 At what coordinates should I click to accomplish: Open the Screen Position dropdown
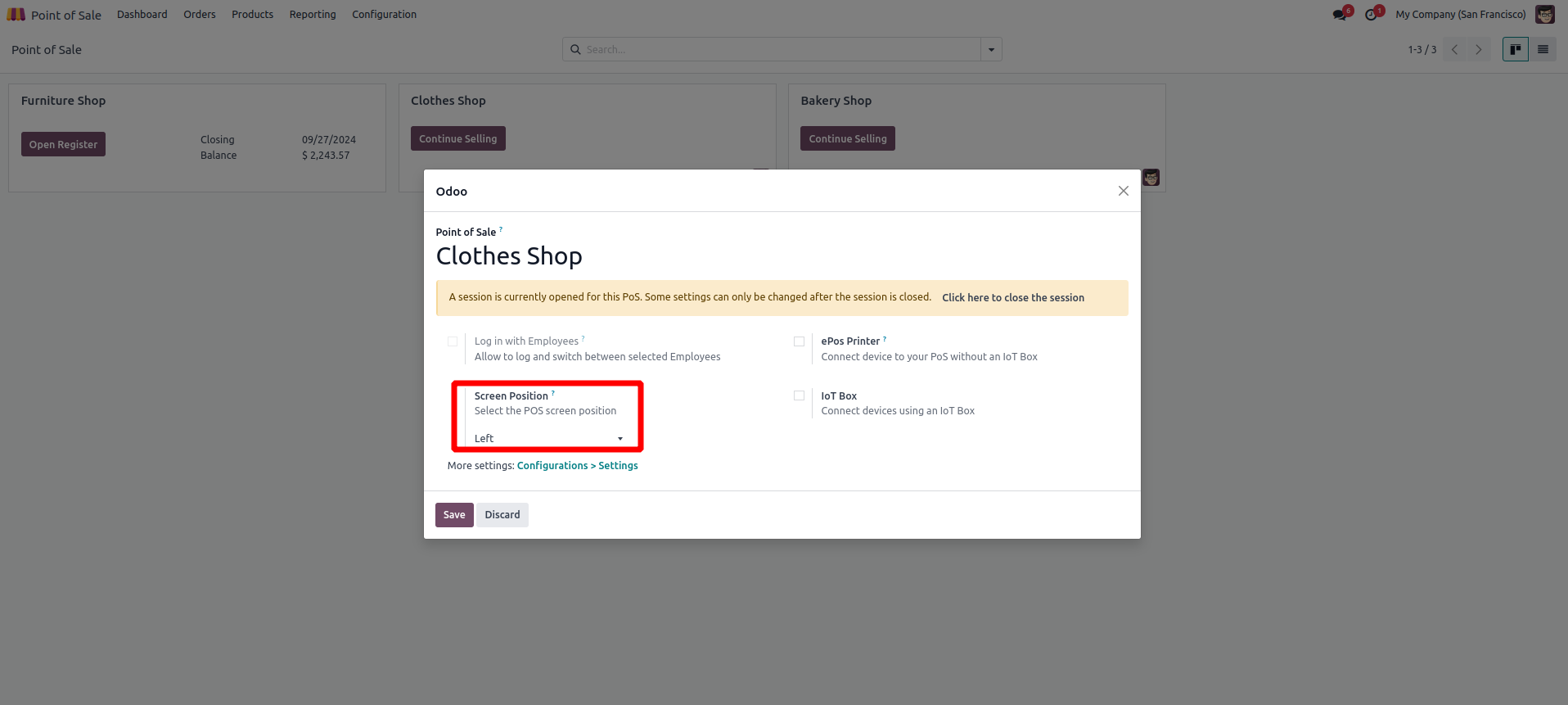pyautogui.click(x=548, y=439)
